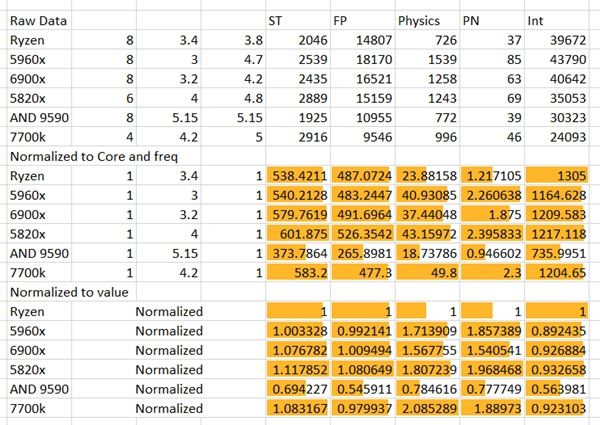Image resolution: width=600 pixels, height=425 pixels.
Task: Click the 'FP' column header cell
Action: click(362, 21)
